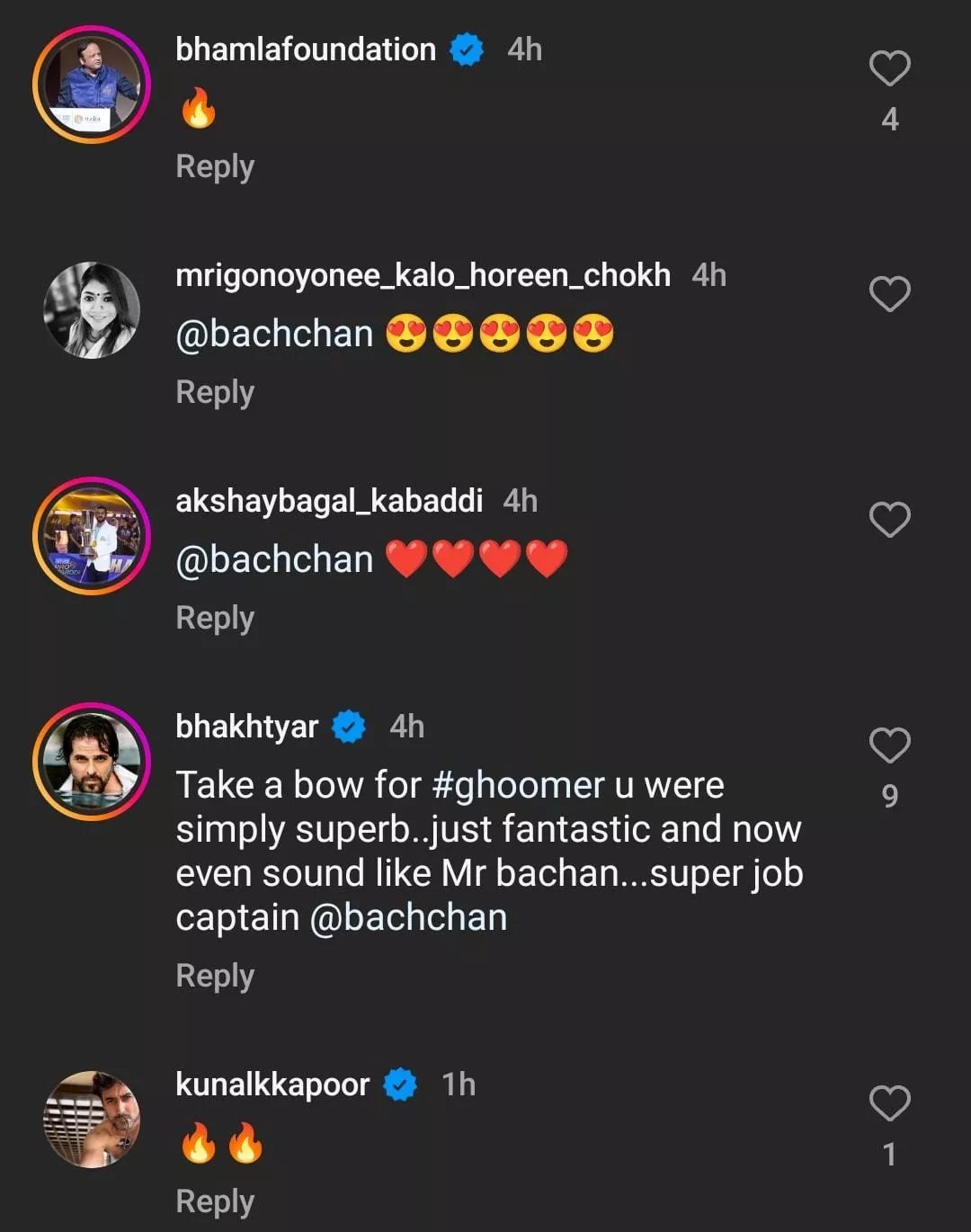Reply to bhamlafoundation's comment
This screenshot has width=971, height=1232.
tap(215, 167)
